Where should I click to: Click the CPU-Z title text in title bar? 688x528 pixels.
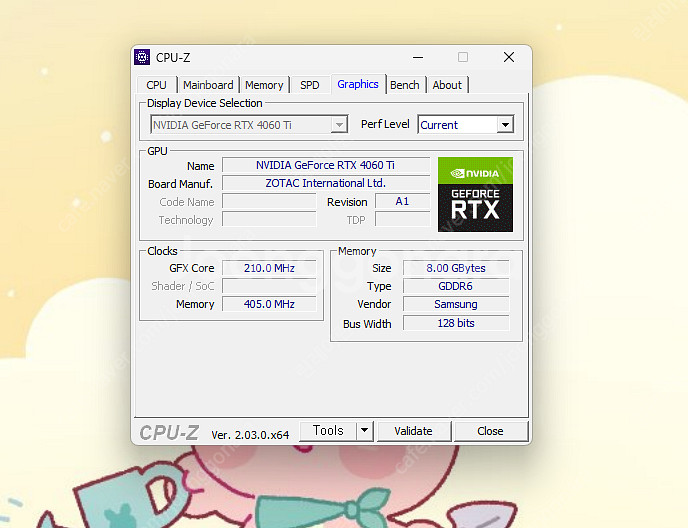(173, 57)
